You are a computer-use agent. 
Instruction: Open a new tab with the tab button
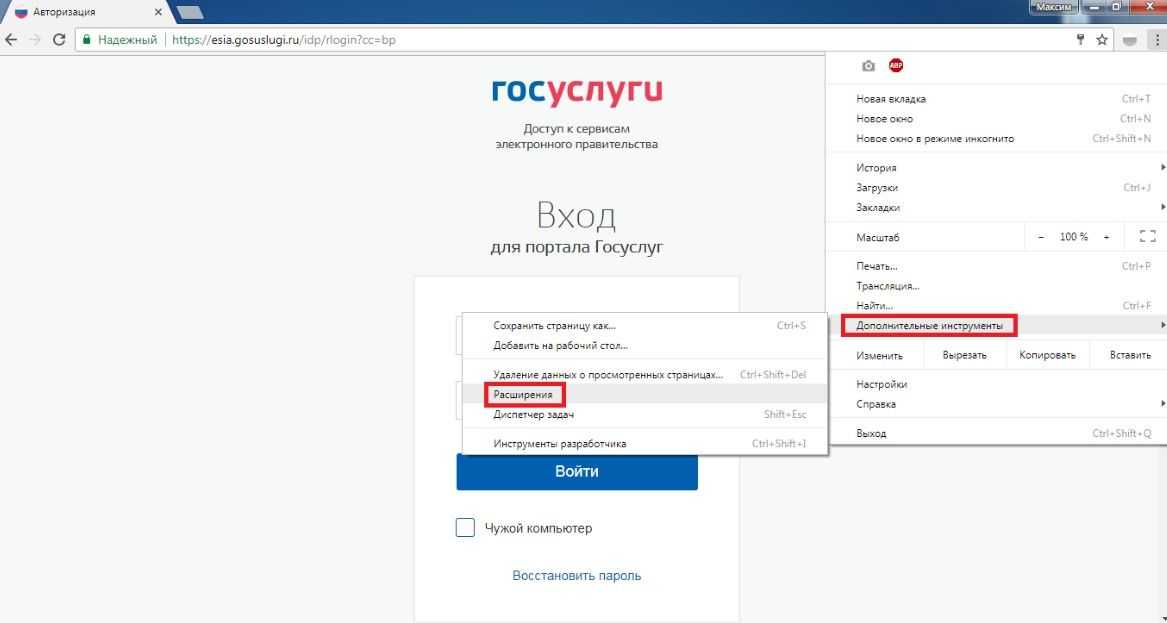[x=189, y=12]
